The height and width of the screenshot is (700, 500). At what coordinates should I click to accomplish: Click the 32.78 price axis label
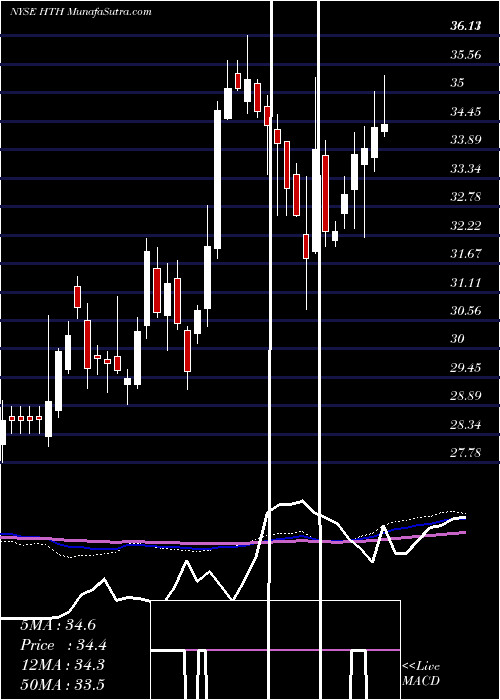[466, 197]
